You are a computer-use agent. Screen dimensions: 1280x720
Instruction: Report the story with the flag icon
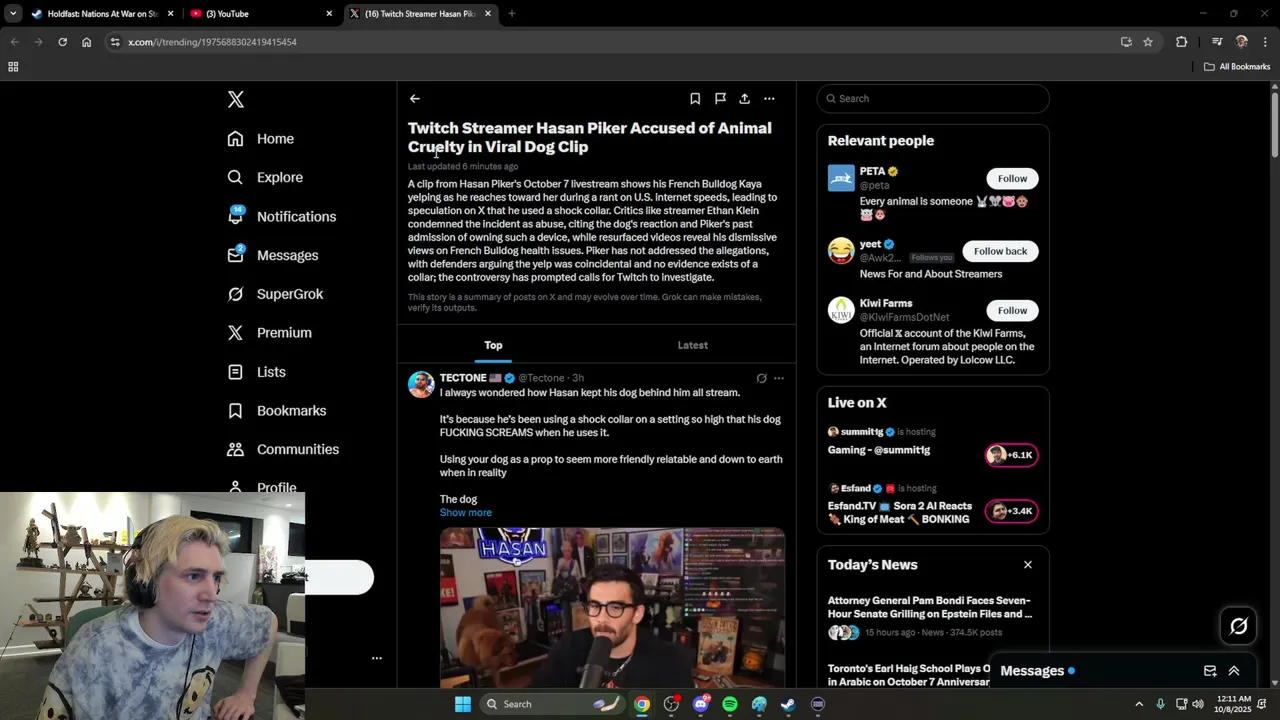coord(720,99)
